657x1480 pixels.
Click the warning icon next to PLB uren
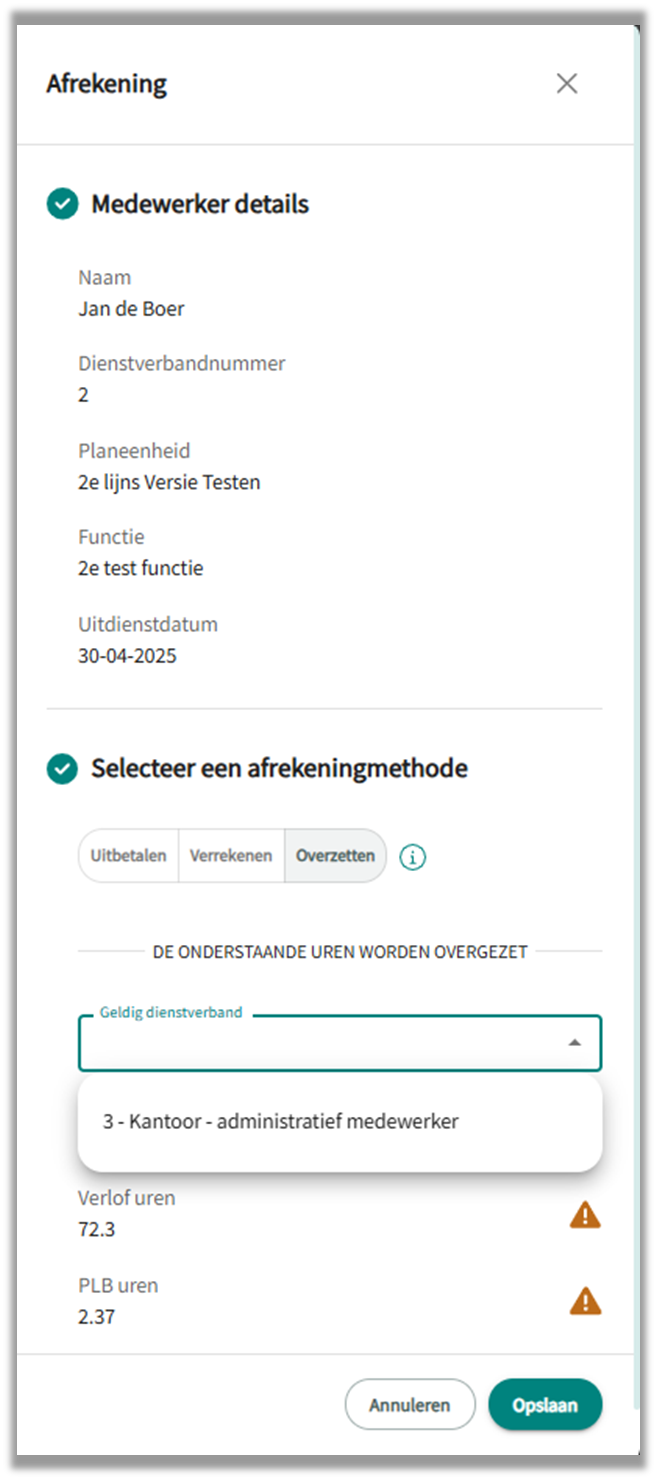point(585,1301)
